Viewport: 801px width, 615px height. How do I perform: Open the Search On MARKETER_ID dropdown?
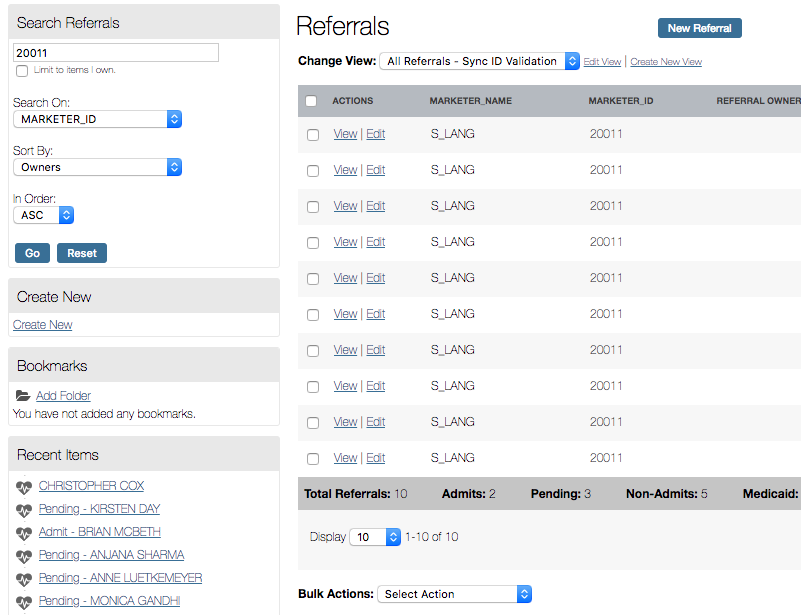pyautogui.click(x=98, y=119)
